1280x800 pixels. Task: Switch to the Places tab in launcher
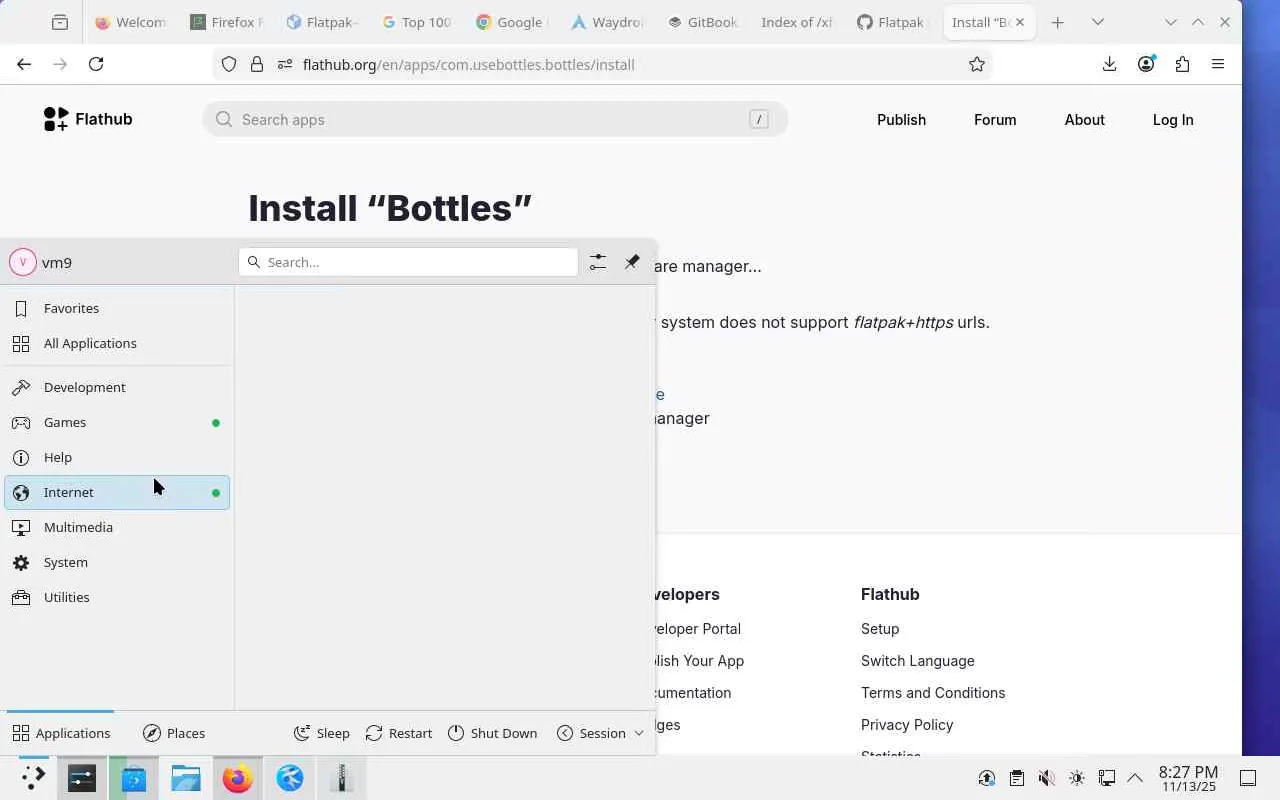tap(174, 733)
